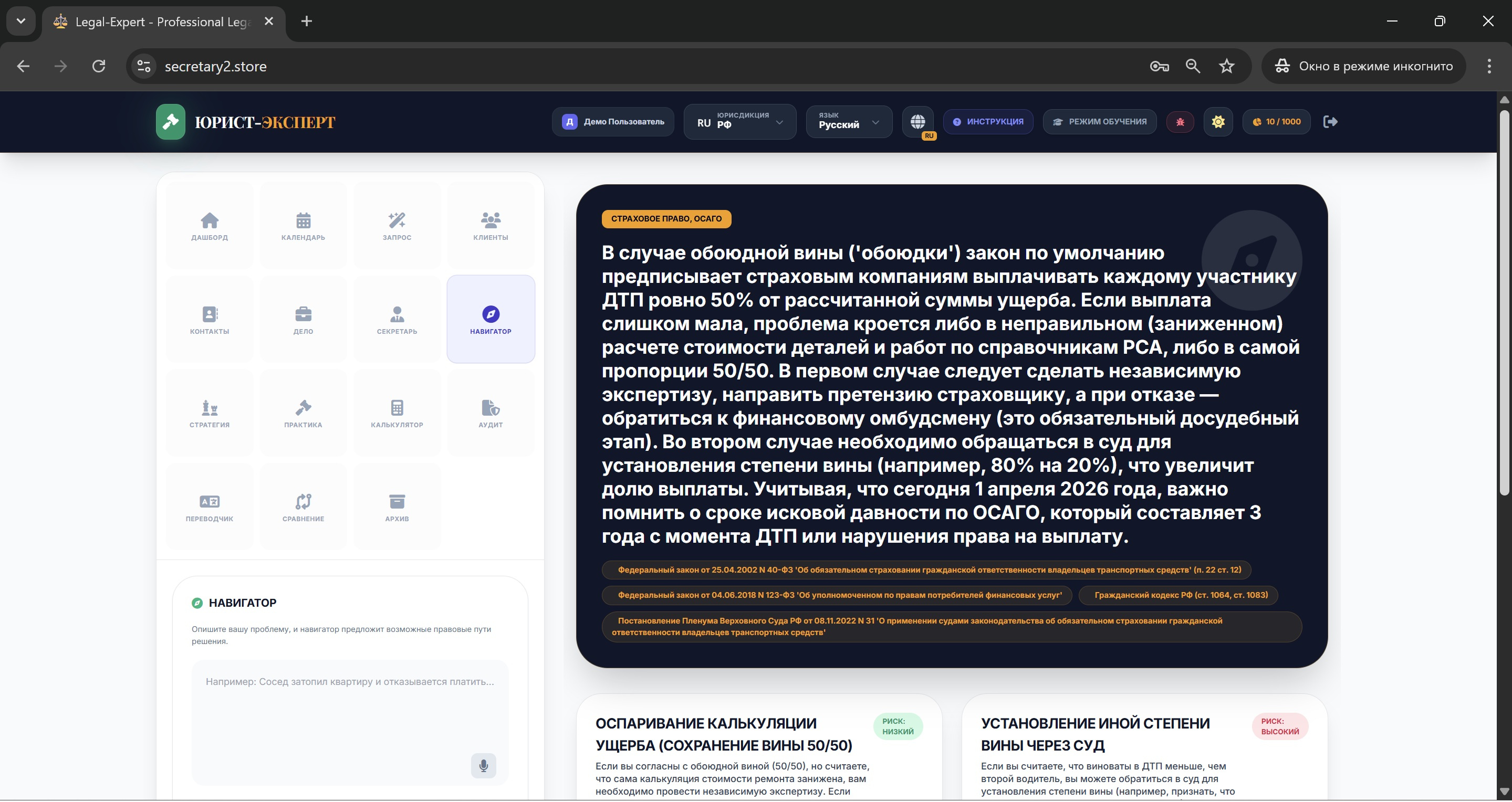The height and width of the screenshot is (802, 1512).
Task: Toggle Режим обучения learning mode
Action: point(1099,122)
